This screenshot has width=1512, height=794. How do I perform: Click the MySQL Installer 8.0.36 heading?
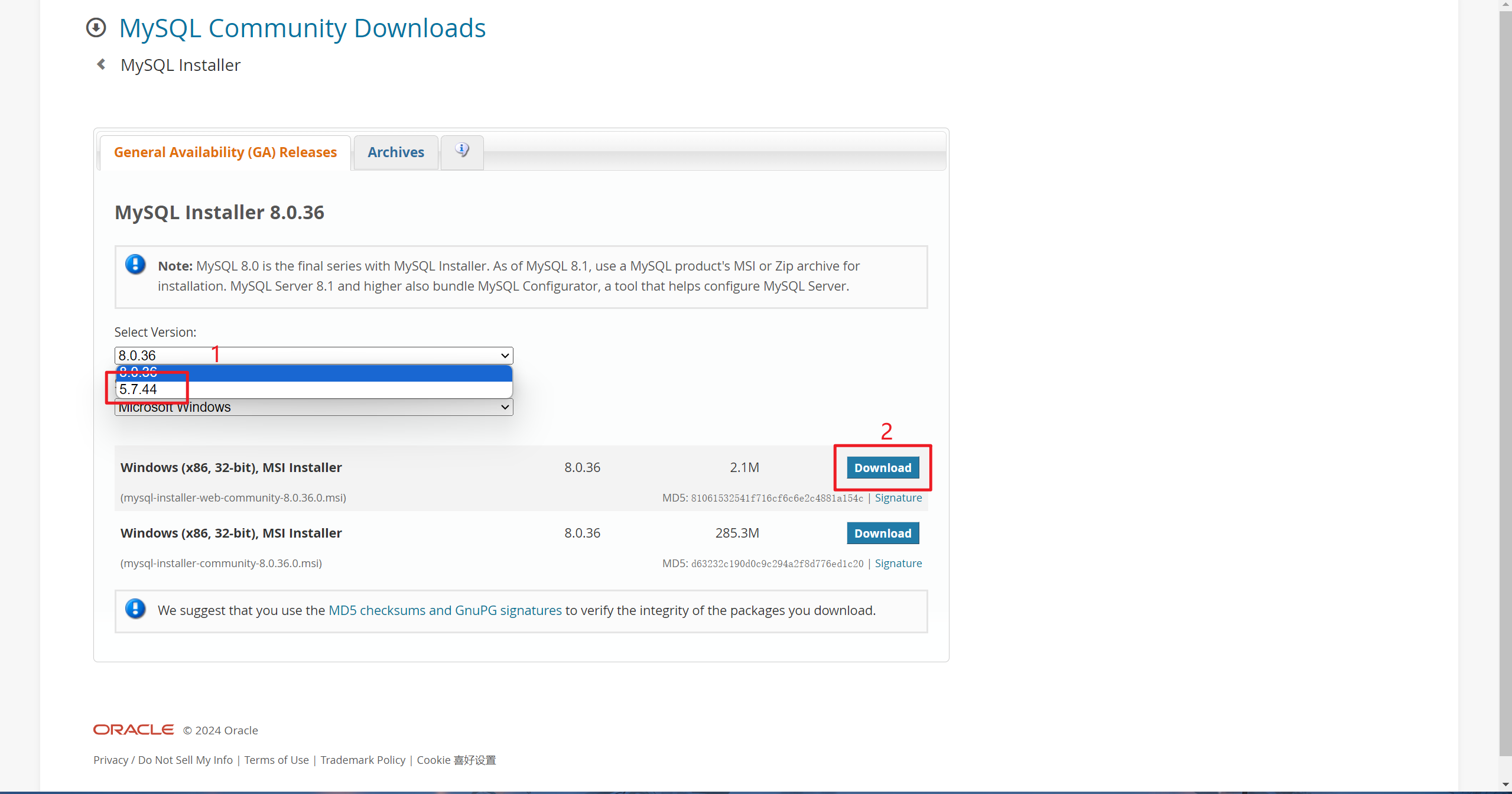tap(219, 212)
